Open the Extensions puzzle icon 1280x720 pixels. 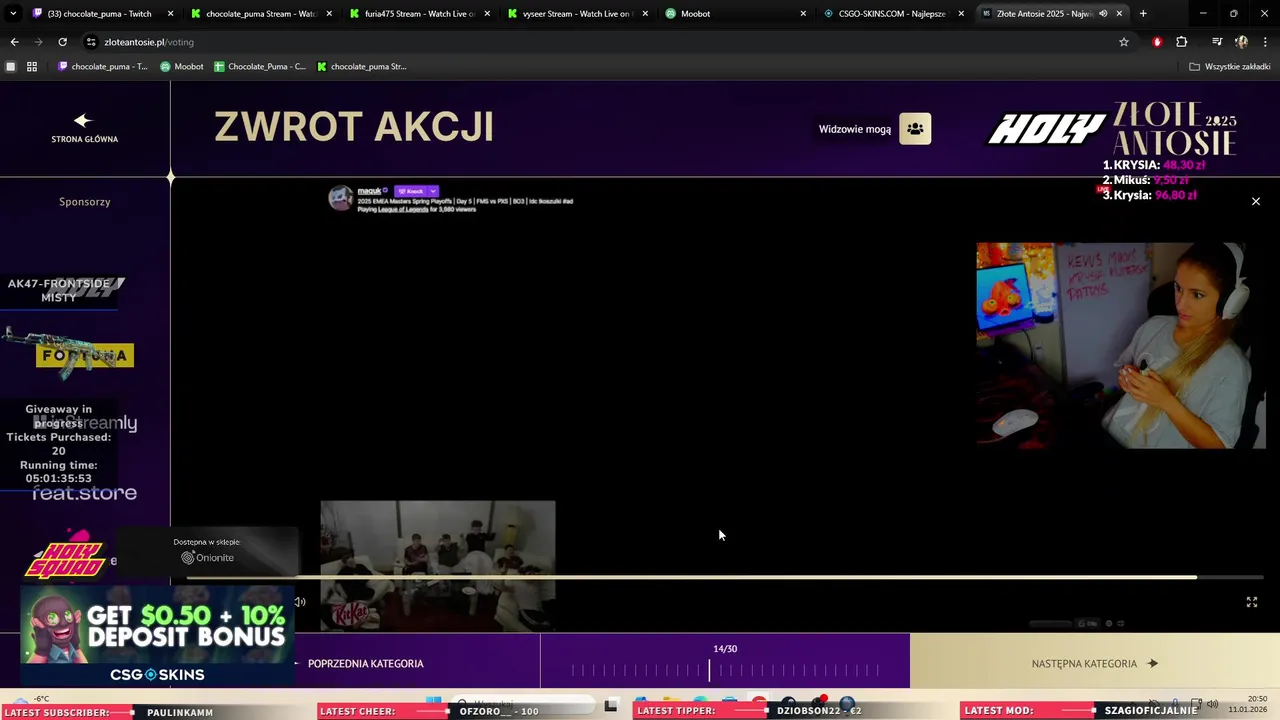pyautogui.click(x=1182, y=42)
